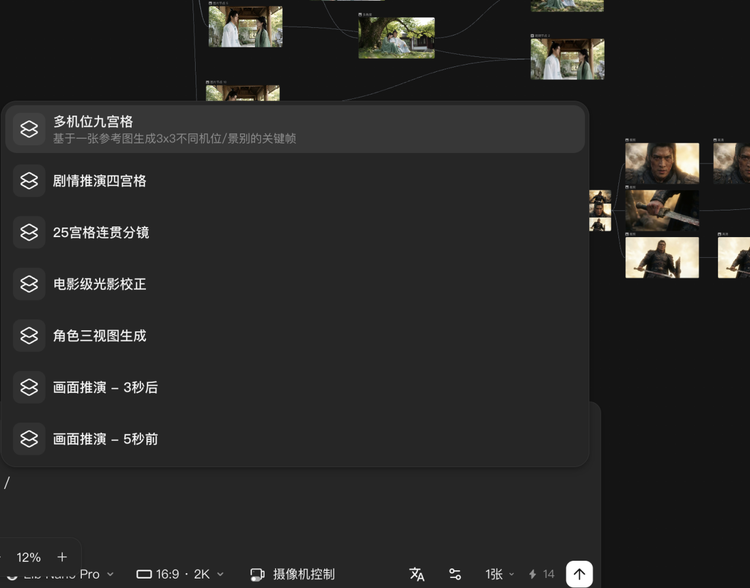Click the camera icon next to 摄像机控制

click(257, 574)
